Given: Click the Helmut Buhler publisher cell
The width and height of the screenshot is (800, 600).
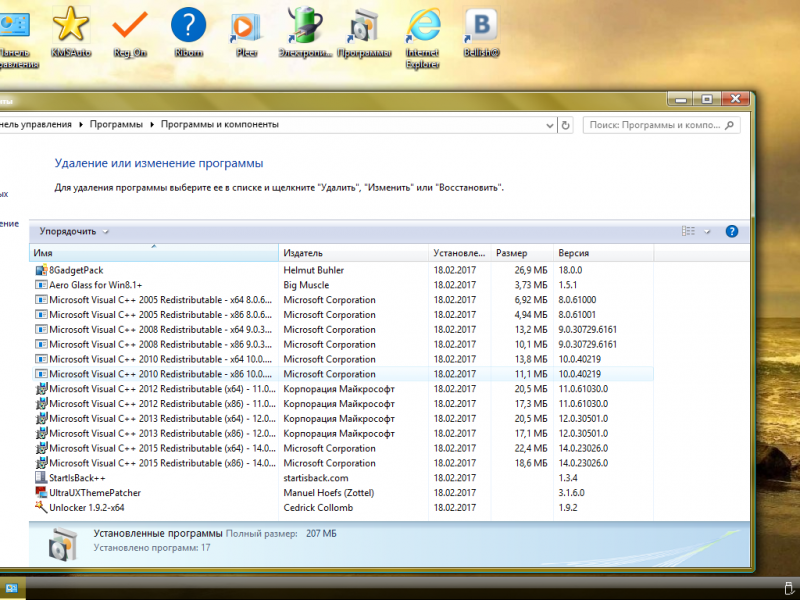Looking at the screenshot, I should (x=313, y=270).
